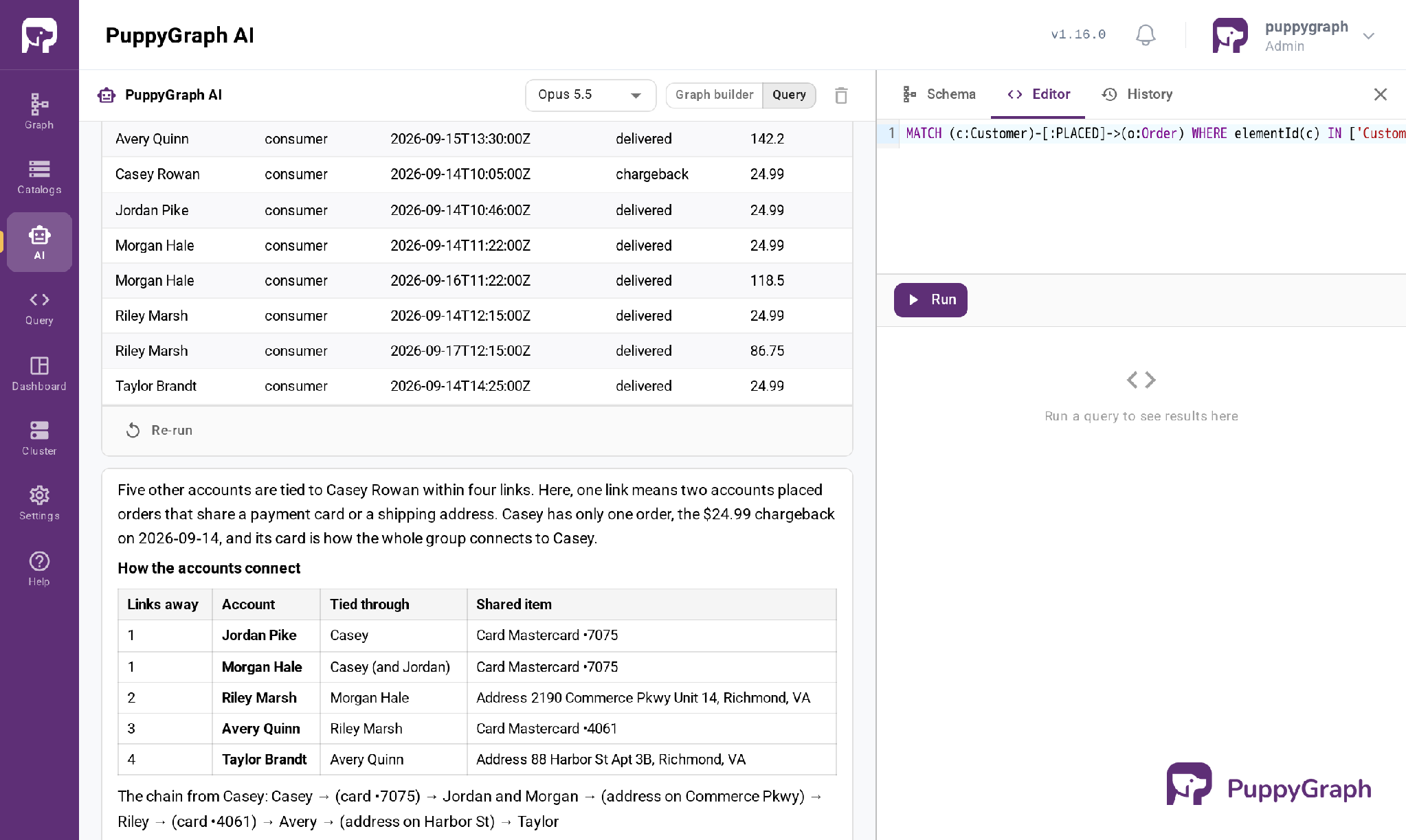Select the Avery Quinn result row name
This screenshot has width=1406, height=840.
click(x=152, y=139)
